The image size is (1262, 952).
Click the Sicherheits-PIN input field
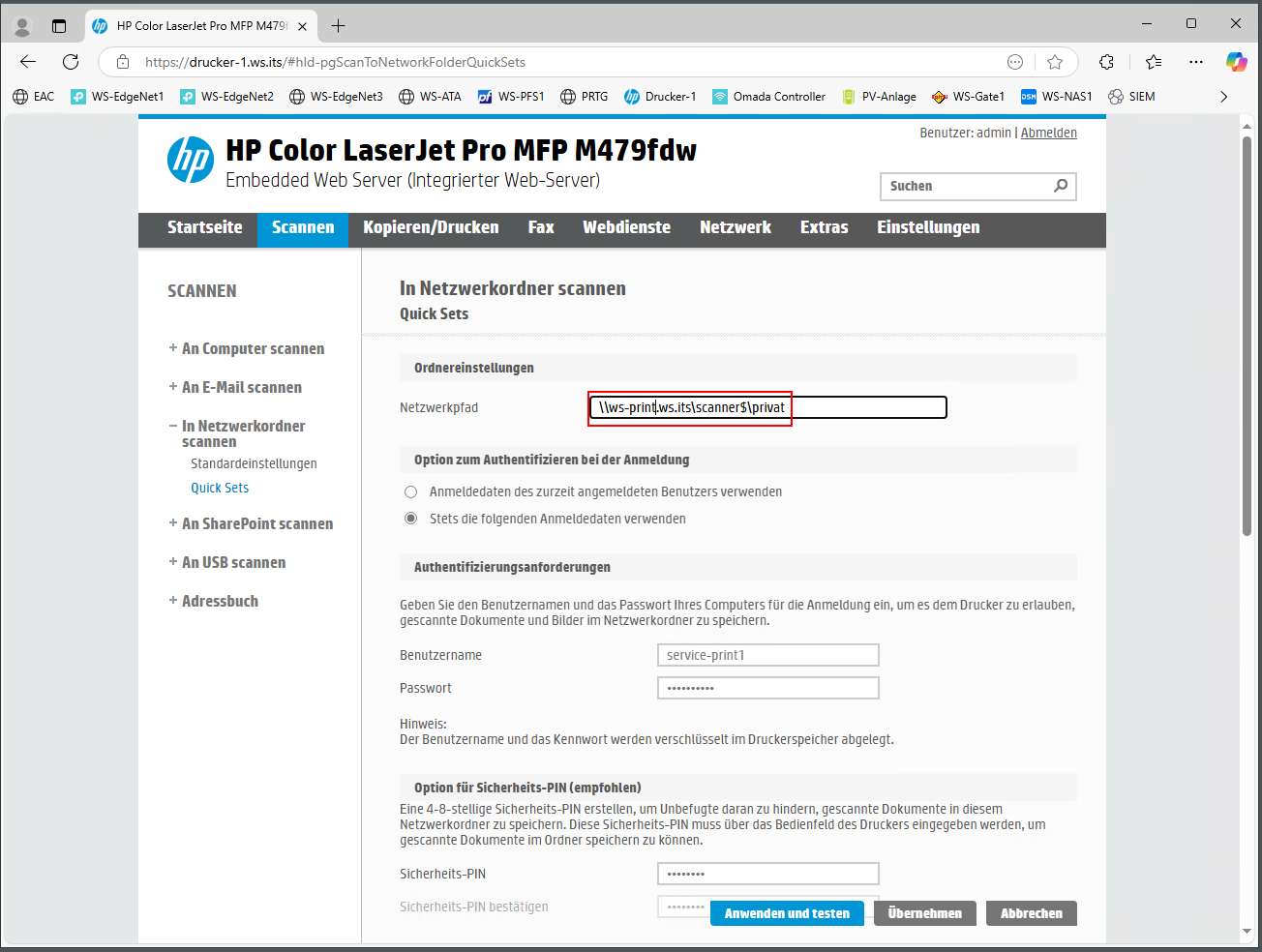[x=768, y=874]
